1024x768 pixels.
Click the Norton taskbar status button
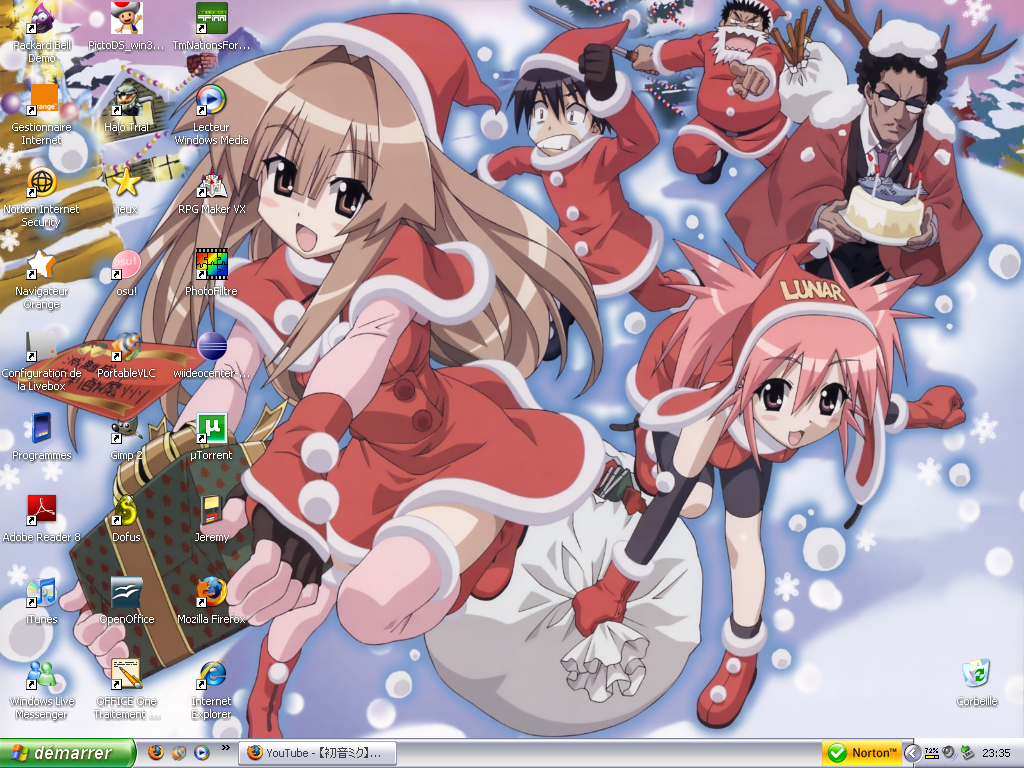pyautogui.click(x=861, y=753)
